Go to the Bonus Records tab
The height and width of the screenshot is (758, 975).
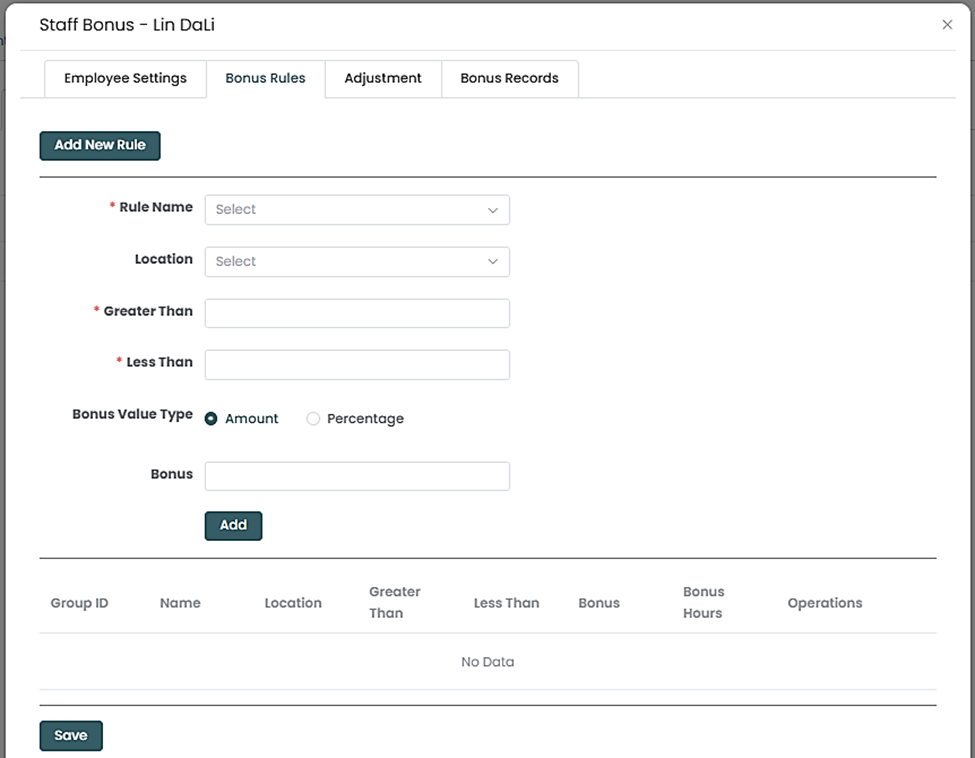click(x=509, y=78)
